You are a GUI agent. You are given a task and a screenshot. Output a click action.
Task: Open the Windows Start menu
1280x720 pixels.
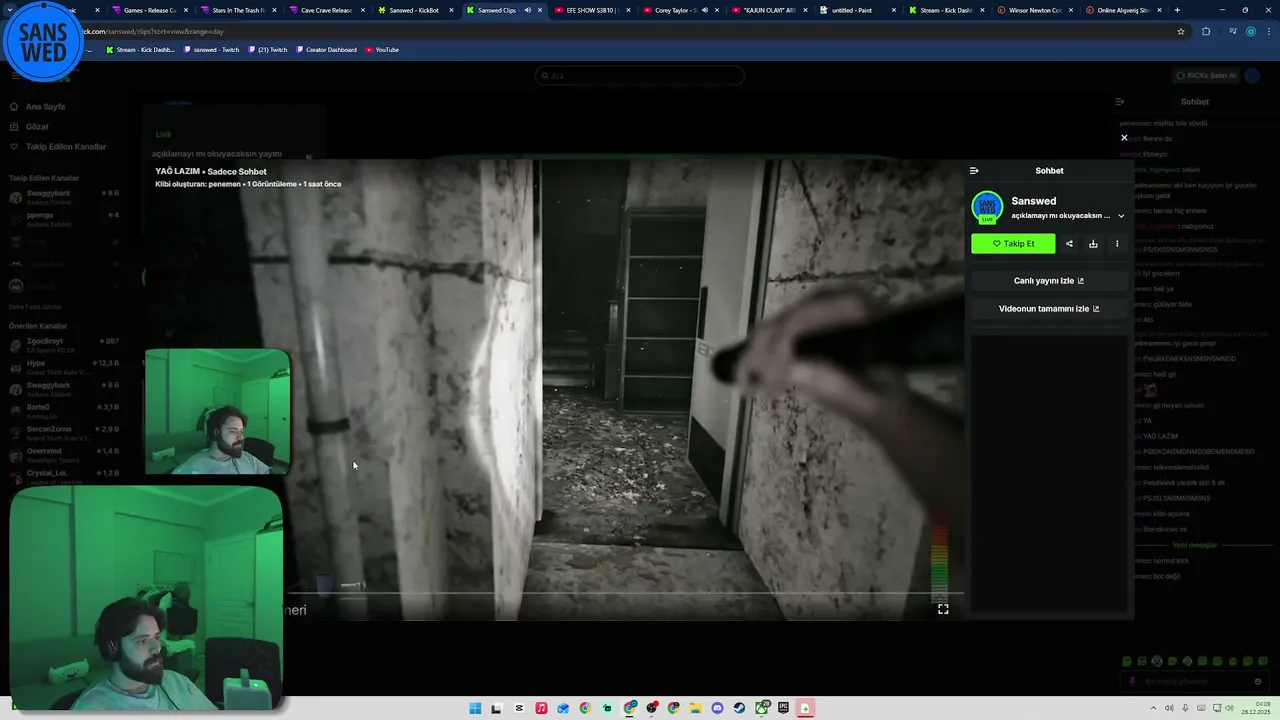475,708
